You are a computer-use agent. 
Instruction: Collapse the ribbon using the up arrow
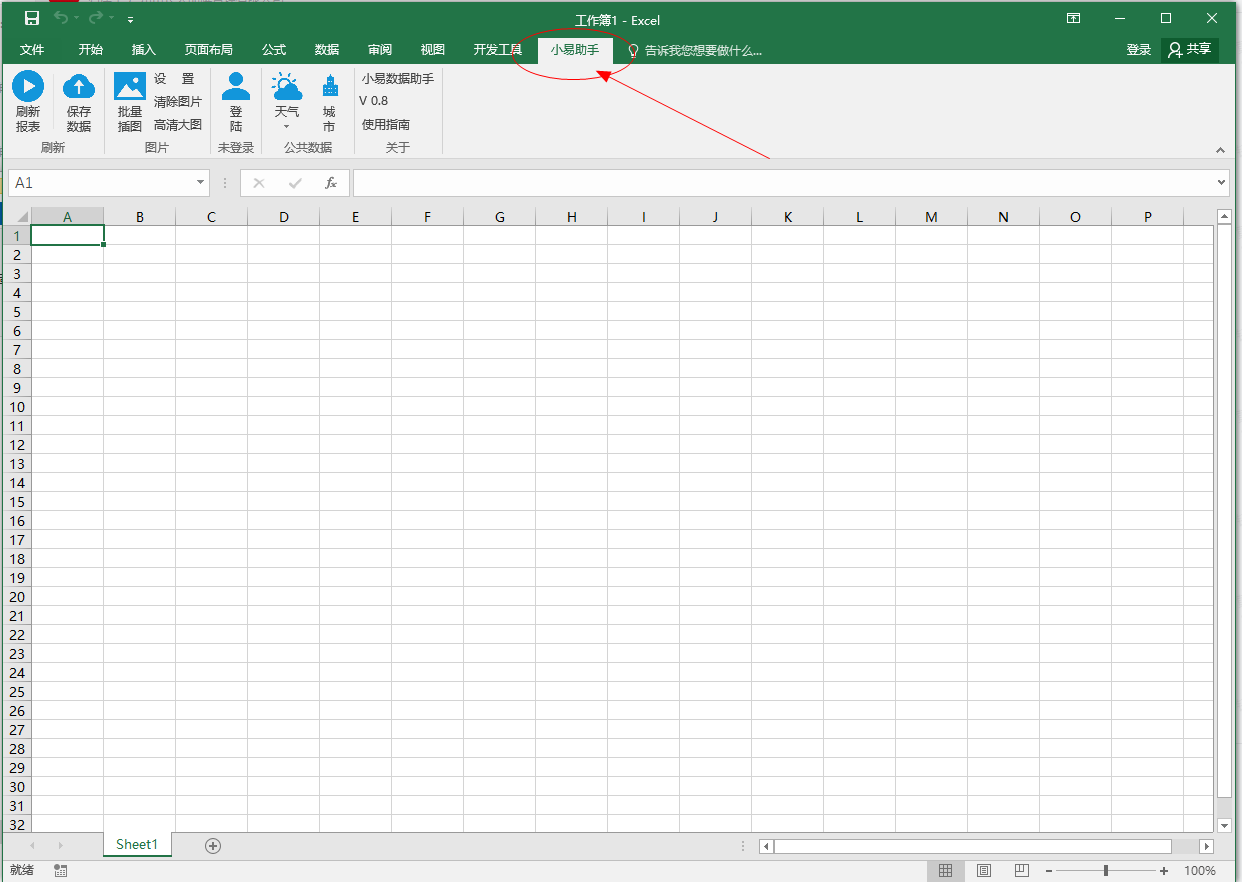point(1220,150)
